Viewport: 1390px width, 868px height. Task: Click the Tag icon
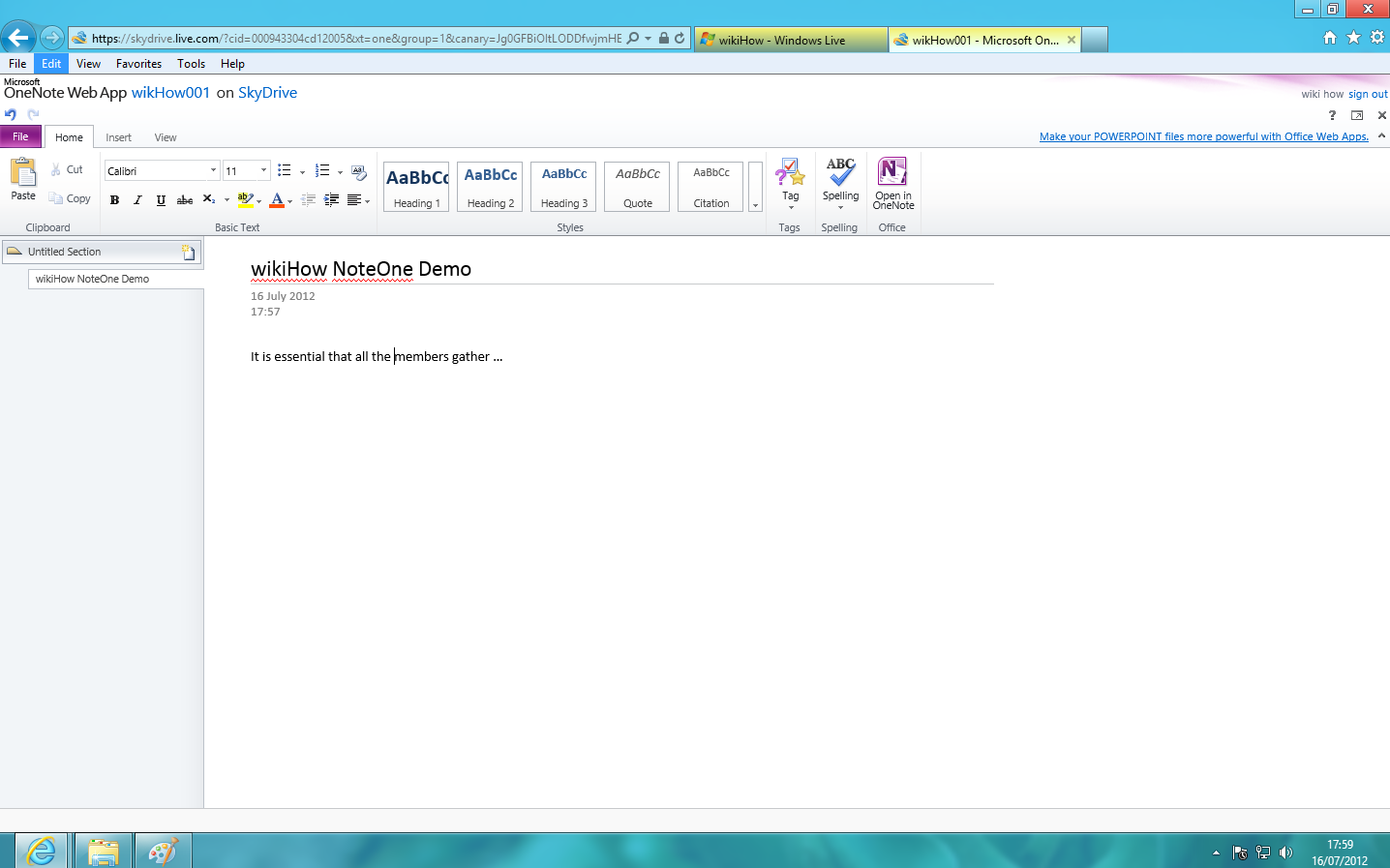click(791, 172)
